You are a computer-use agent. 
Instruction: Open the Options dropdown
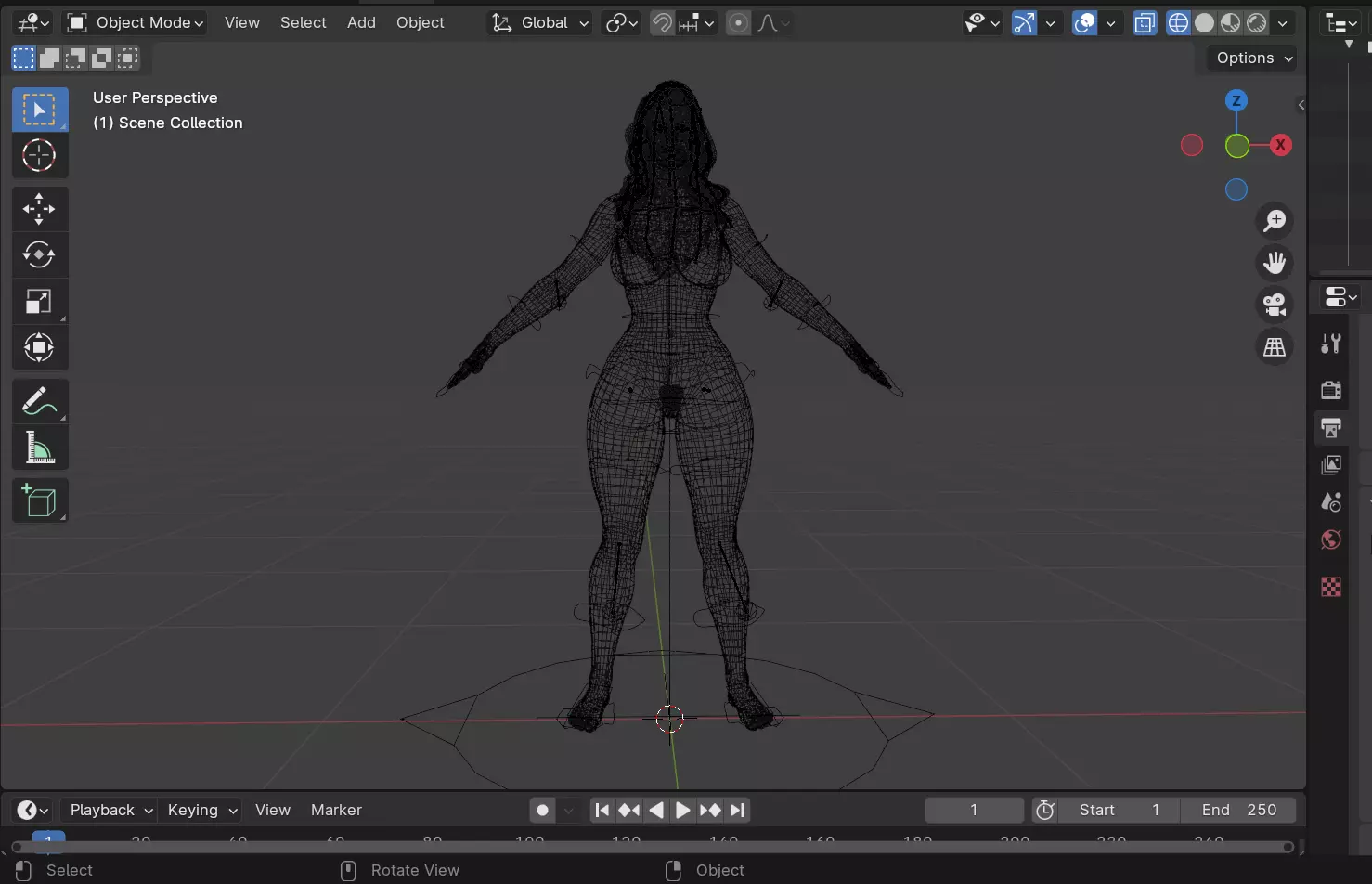point(1254,58)
